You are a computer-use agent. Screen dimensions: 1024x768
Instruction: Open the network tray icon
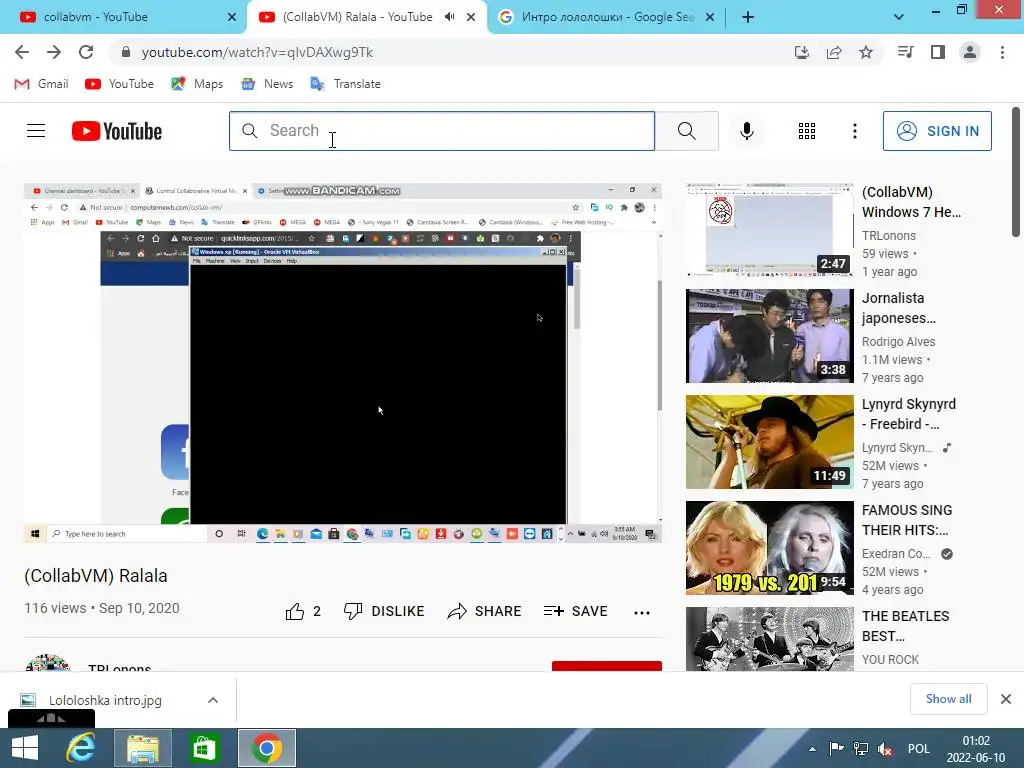pos(861,749)
